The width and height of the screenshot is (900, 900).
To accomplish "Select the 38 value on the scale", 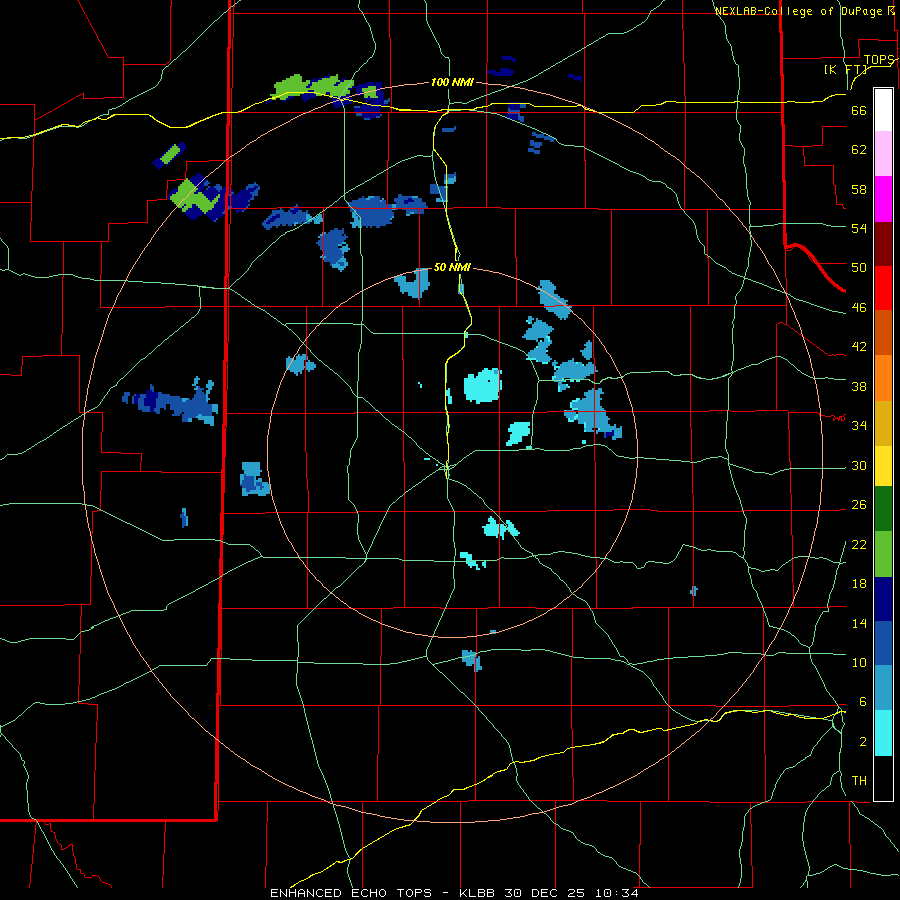I will pyautogui.click(x=859, y=386).
